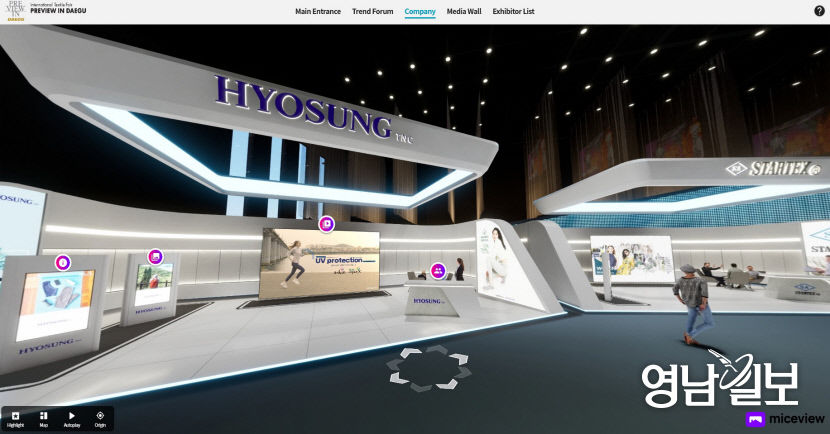Click the Highlight tool icon
830x434 pixels.
pyautogui.click(x=15, y=419)
